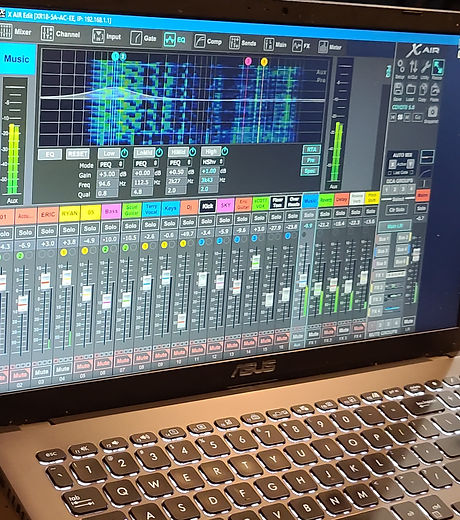The image size is (460, 520).
Task: Click the Copy clipboard icon
Action: 423,90
